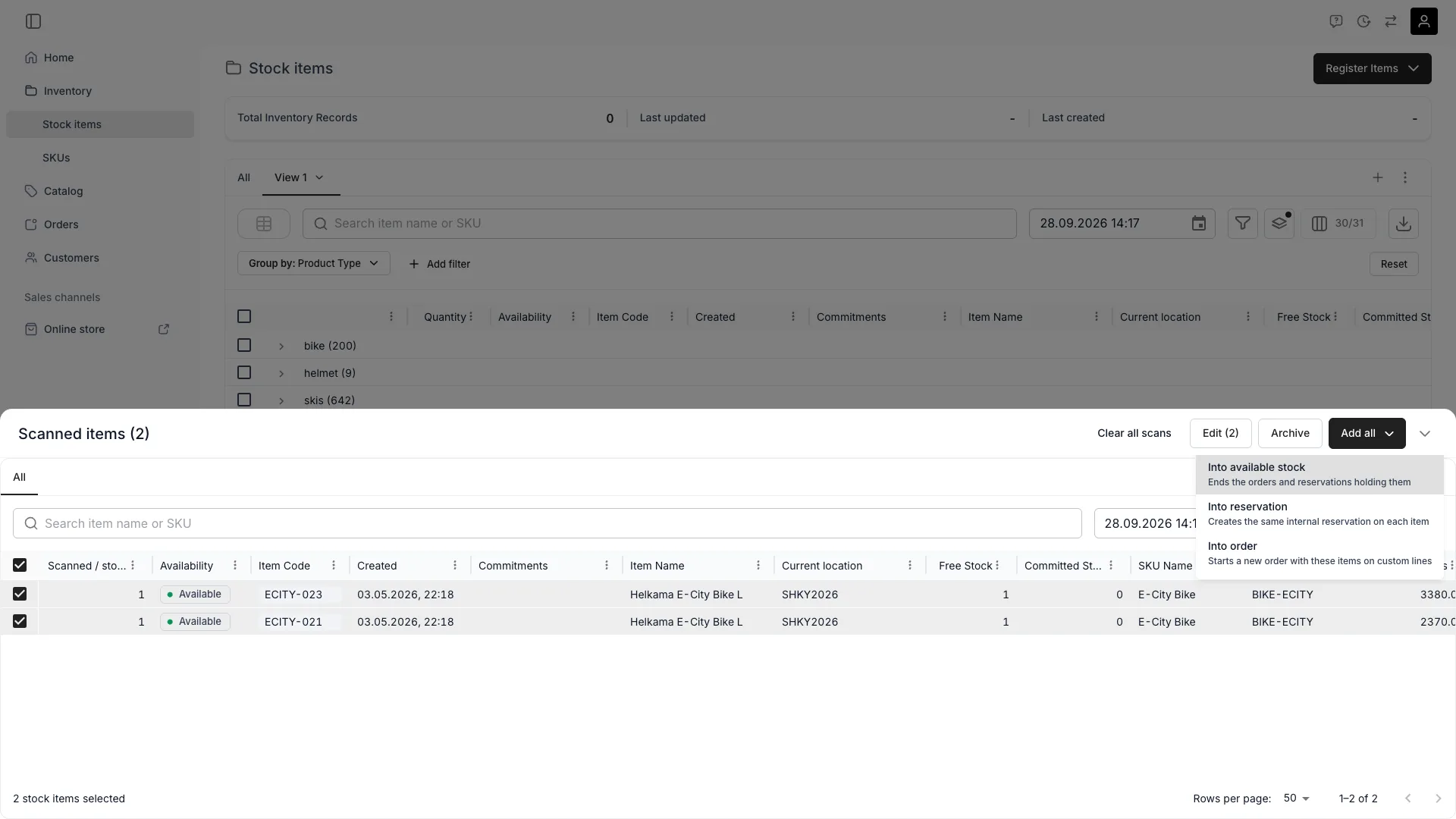This screenshot has height=819, width=1456.
Task: Open Item Code column menu in scanned items
Action: 334,566
